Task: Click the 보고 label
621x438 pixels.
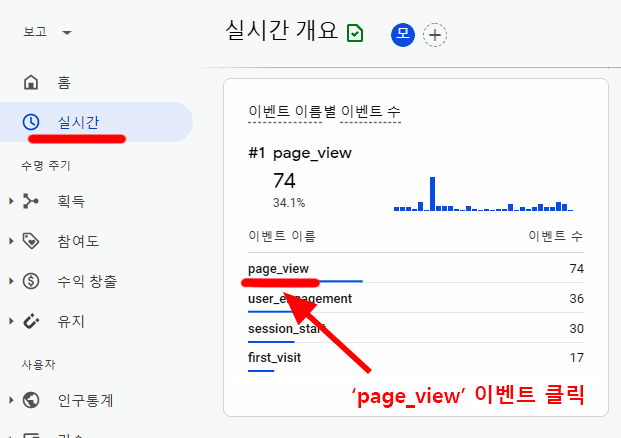Action: [x=35, y=32]
